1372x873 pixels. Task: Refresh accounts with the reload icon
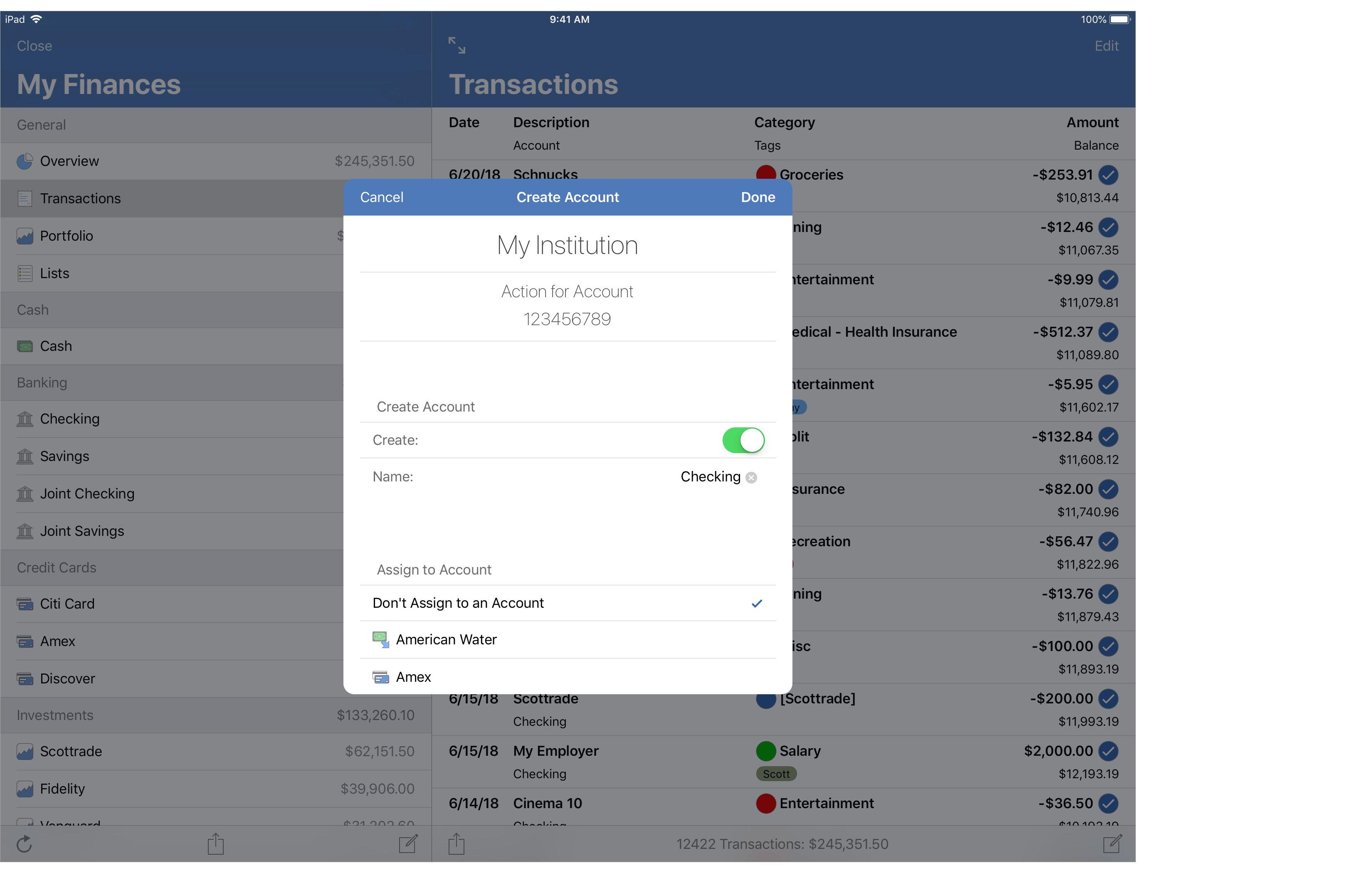[x=24, y=844]
